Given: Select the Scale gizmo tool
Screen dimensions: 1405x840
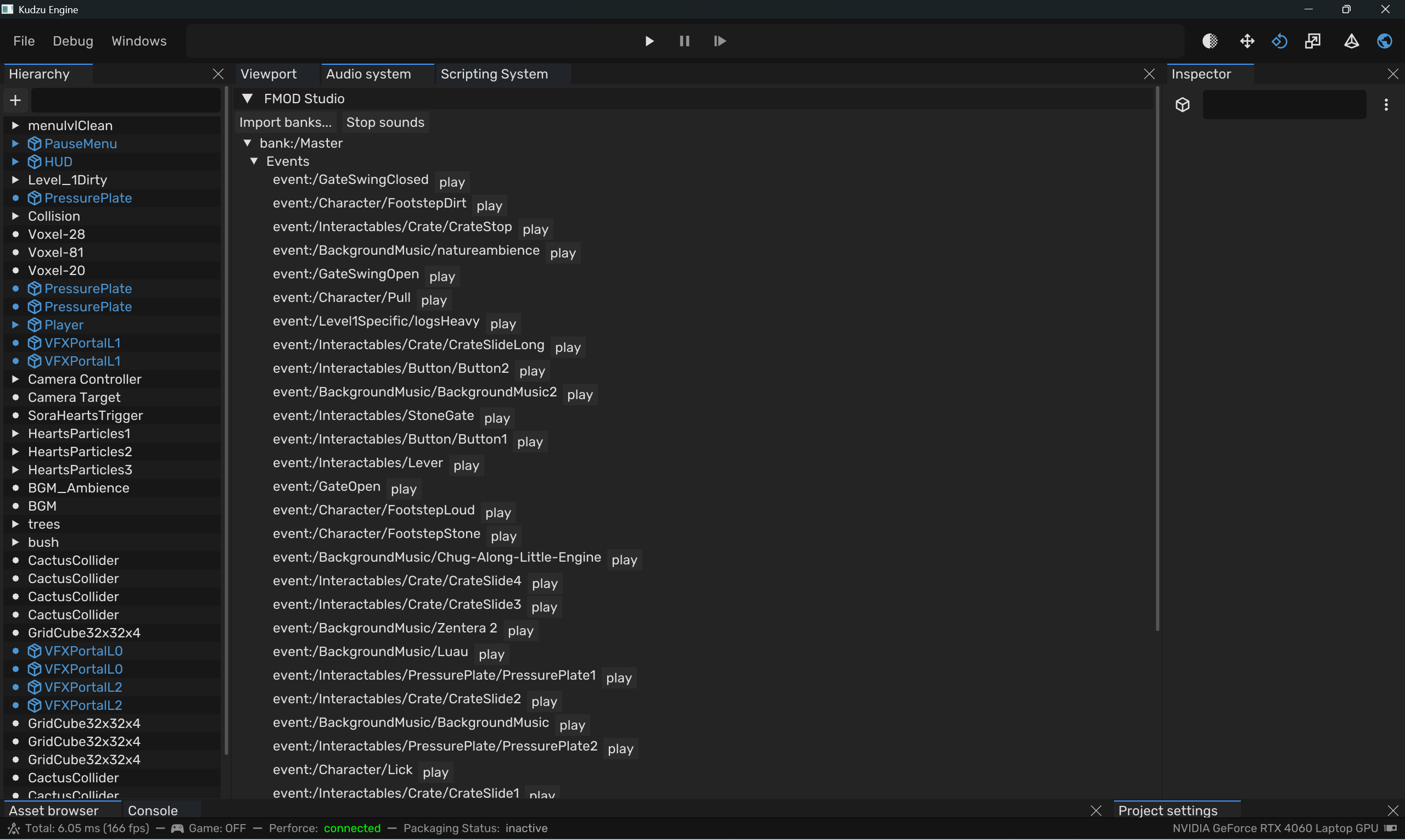Looking at the screenshot, I should tap(1313, 41).
